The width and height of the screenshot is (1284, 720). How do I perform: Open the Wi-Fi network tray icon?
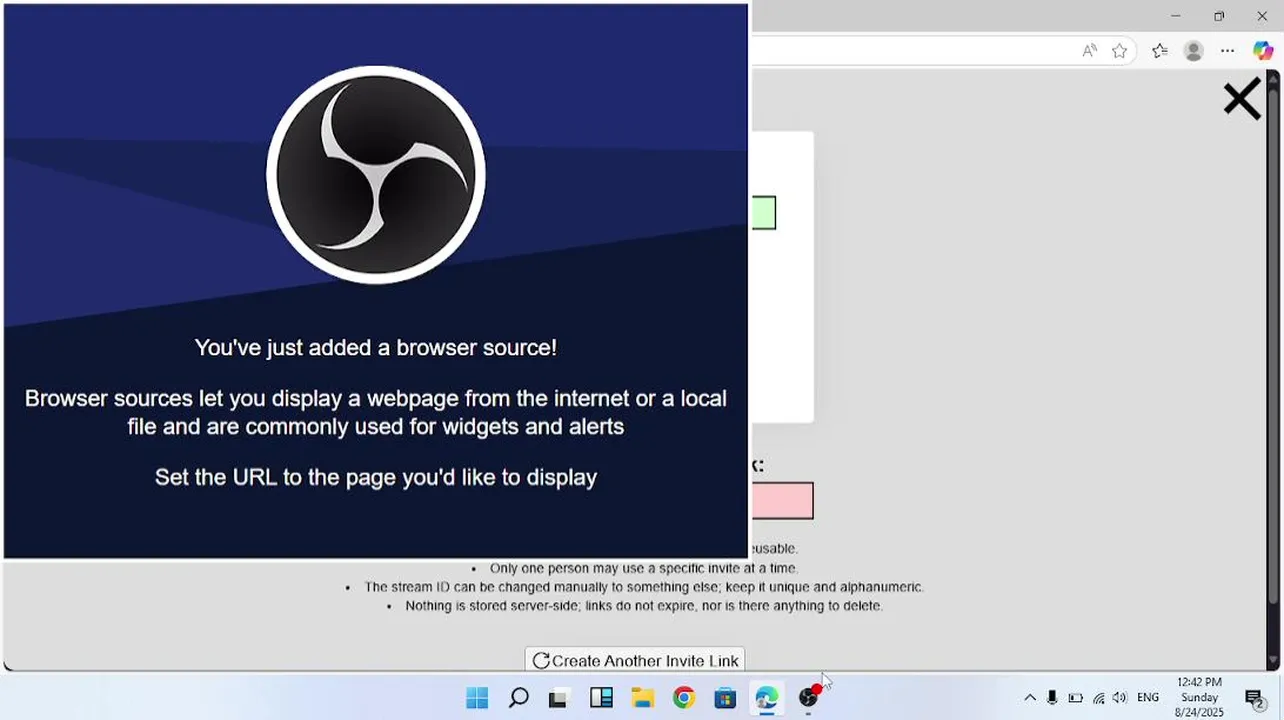click(x=1099, y=698)
